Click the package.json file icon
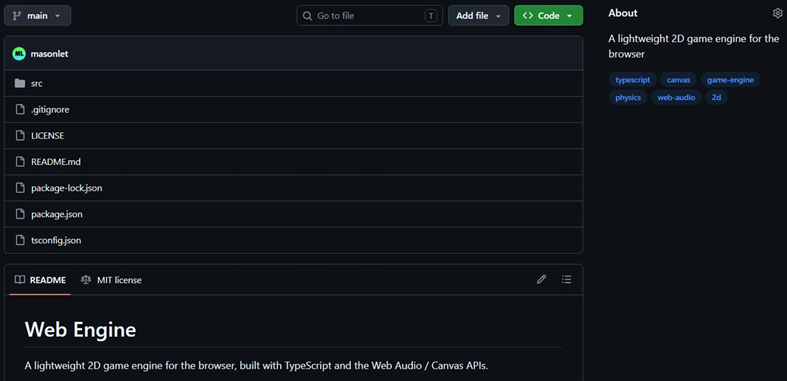787x381 pixels. 20,214
